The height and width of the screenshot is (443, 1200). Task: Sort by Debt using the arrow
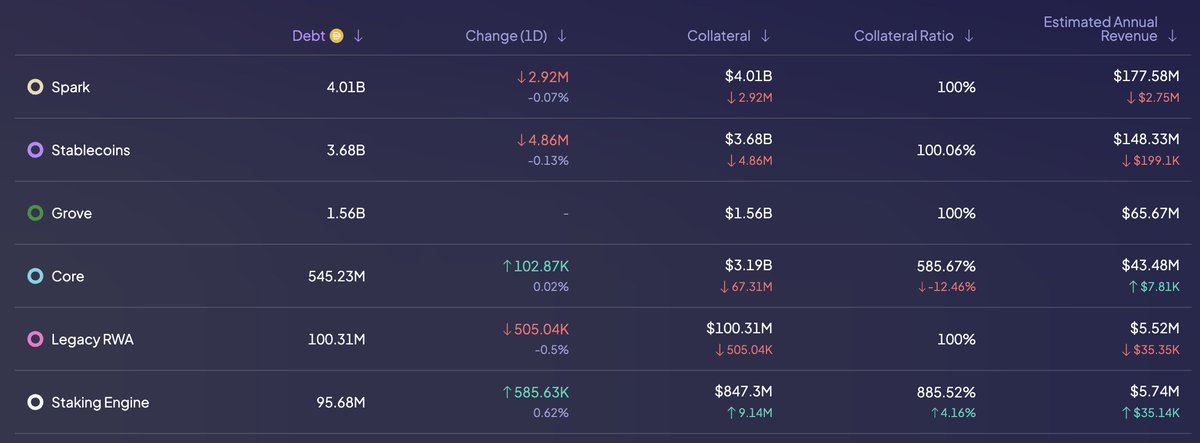[358, 36]
